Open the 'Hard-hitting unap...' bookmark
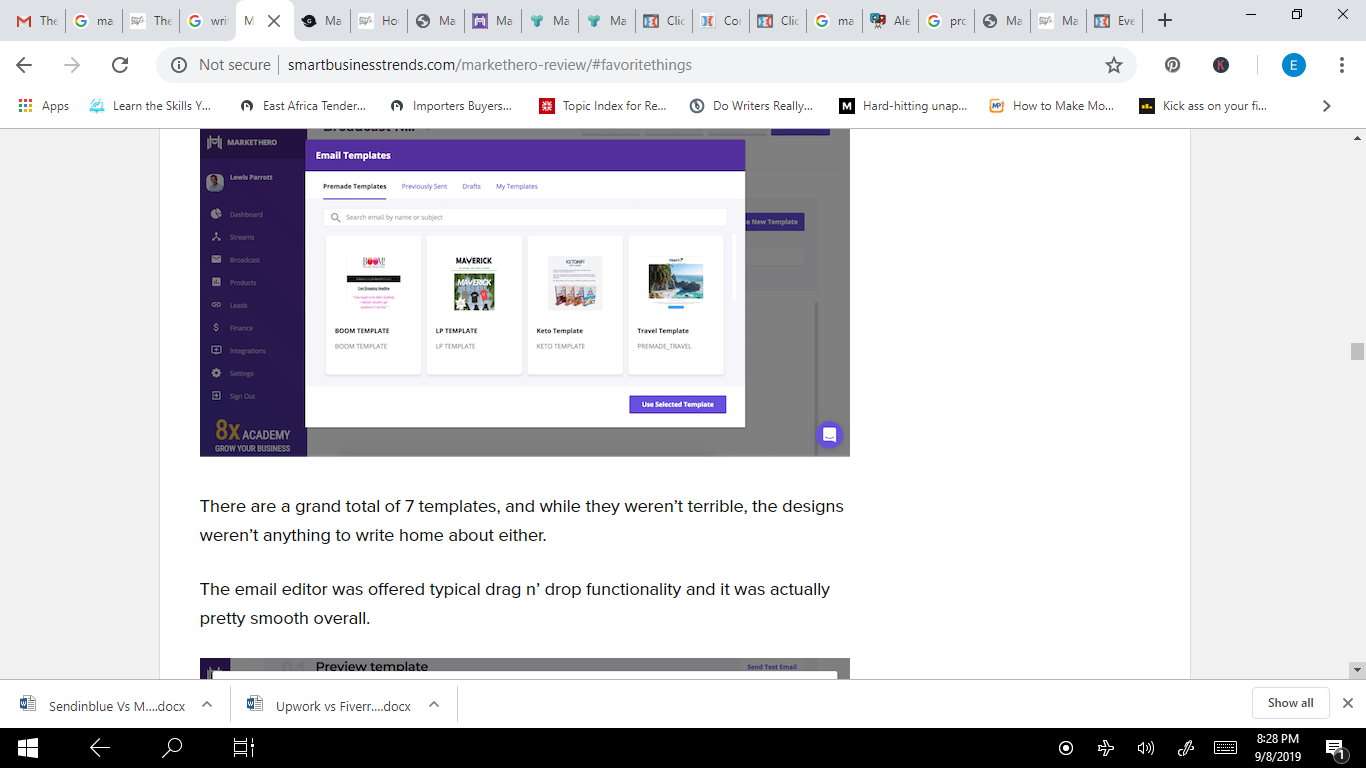 pyautogui.click(x=903, y=106)
